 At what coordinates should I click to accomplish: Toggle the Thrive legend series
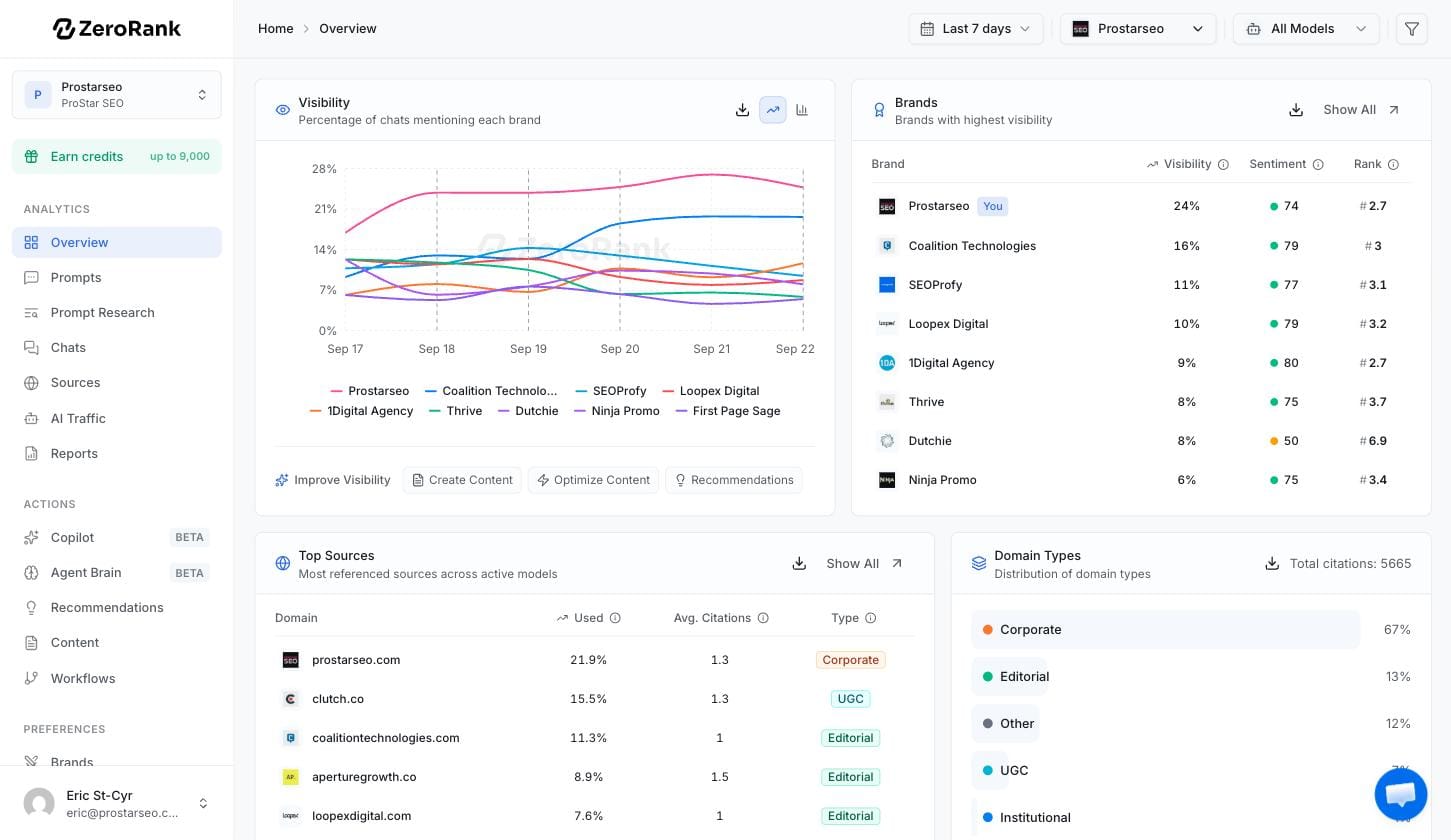[x=456, y=411]
